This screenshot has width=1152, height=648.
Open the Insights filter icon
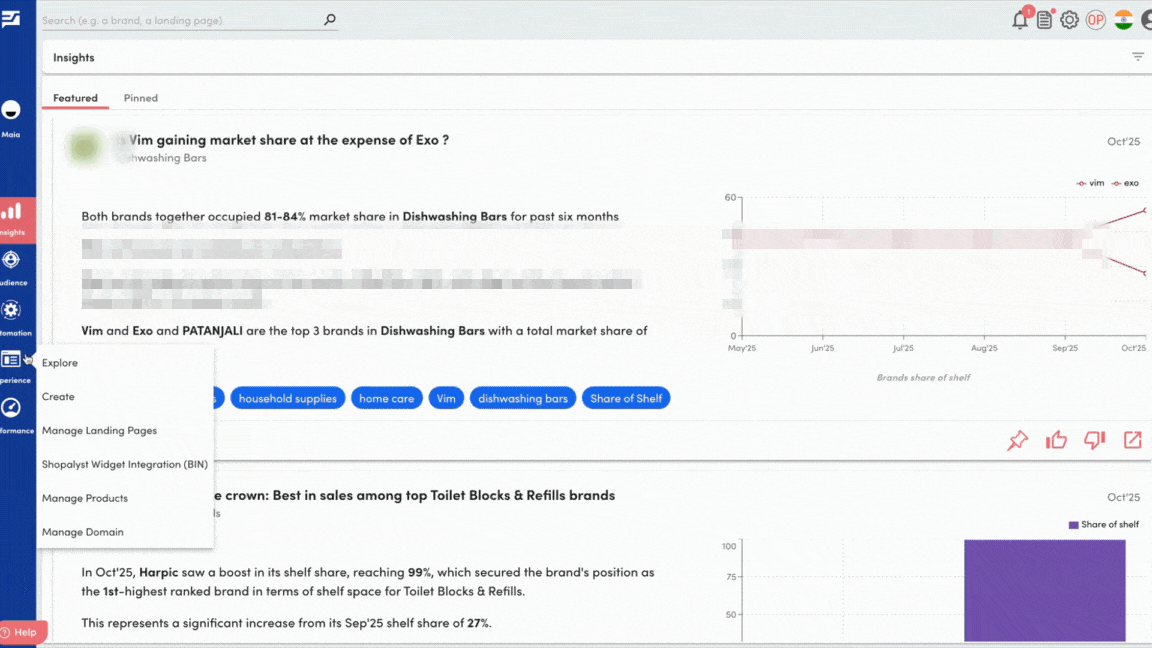pos(1137,57)
